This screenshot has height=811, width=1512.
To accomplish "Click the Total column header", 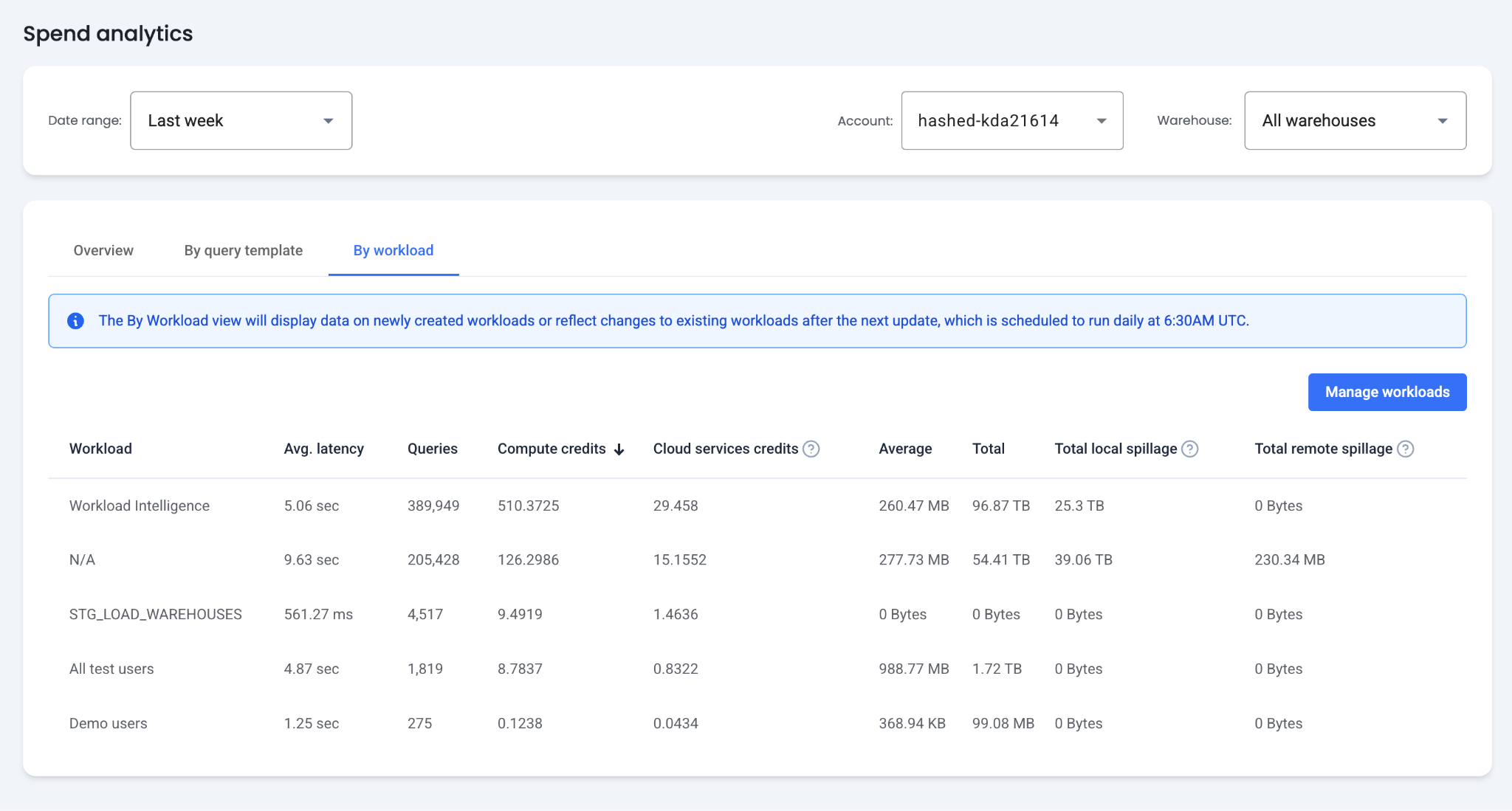I will 988,449.
